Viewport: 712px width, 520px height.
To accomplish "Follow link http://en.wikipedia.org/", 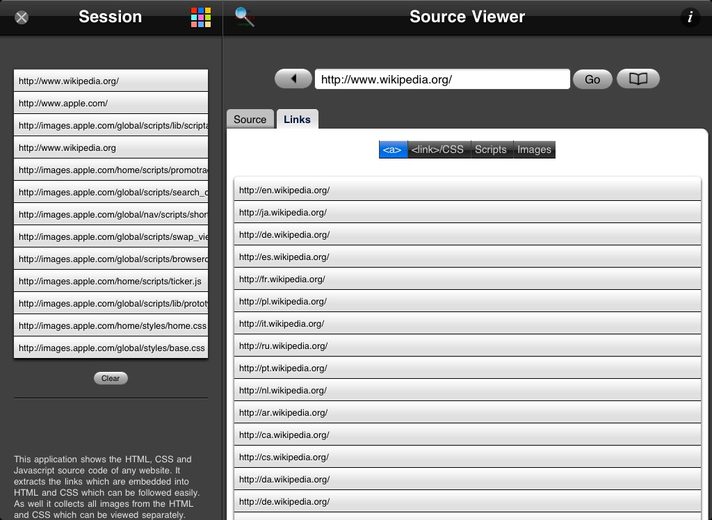I will click(468, 190).
